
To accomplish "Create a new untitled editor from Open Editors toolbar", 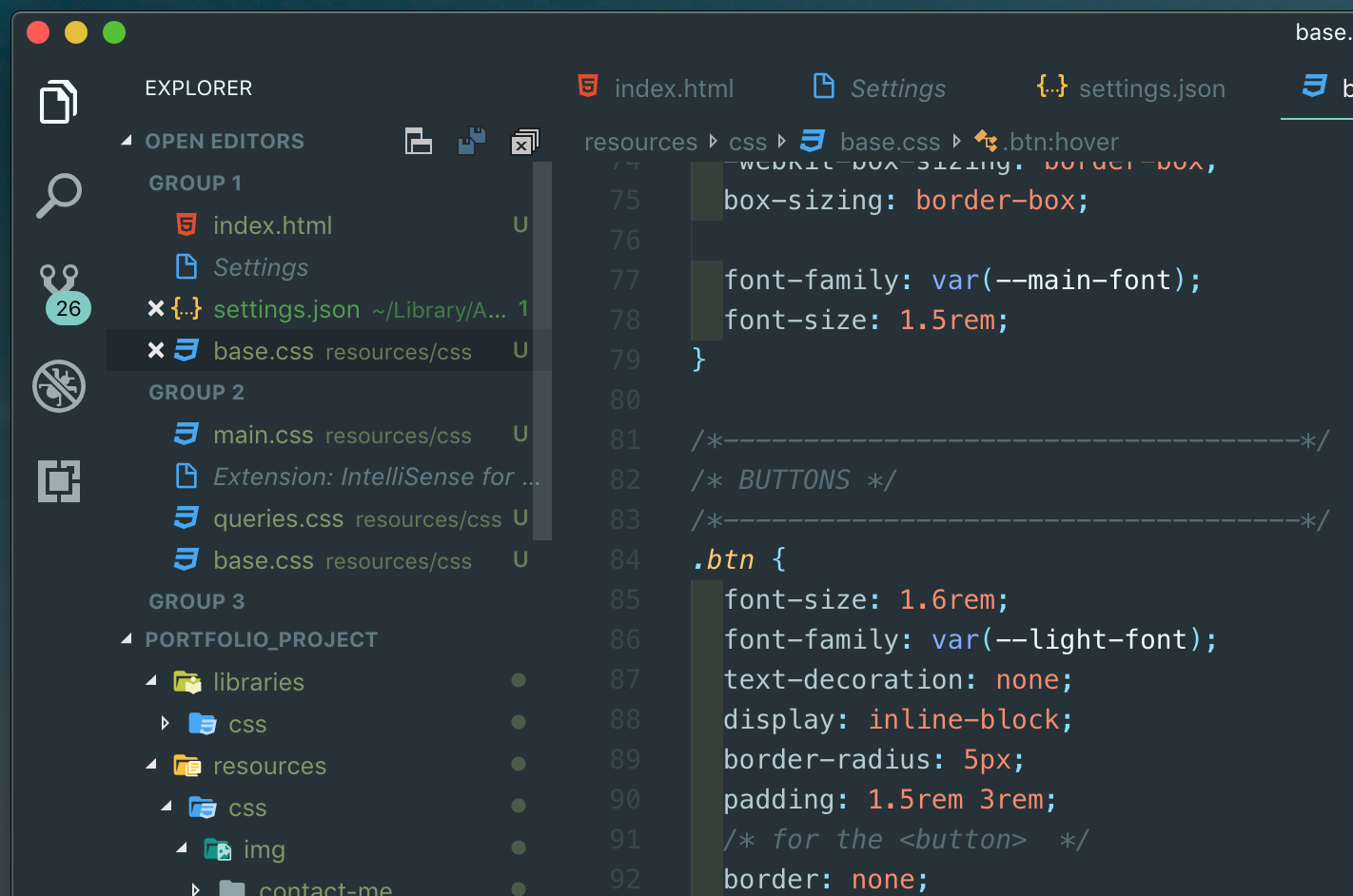I will point(418,141).
